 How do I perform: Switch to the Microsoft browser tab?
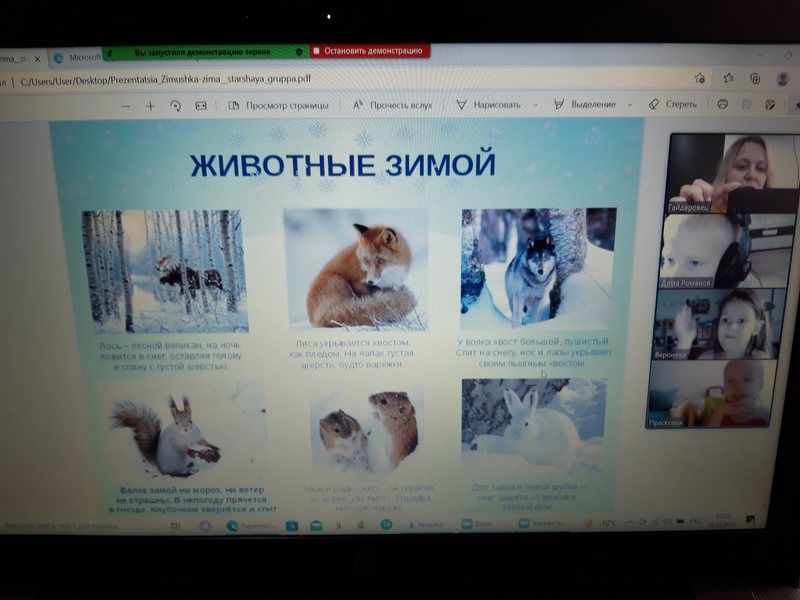click(77, 58)
